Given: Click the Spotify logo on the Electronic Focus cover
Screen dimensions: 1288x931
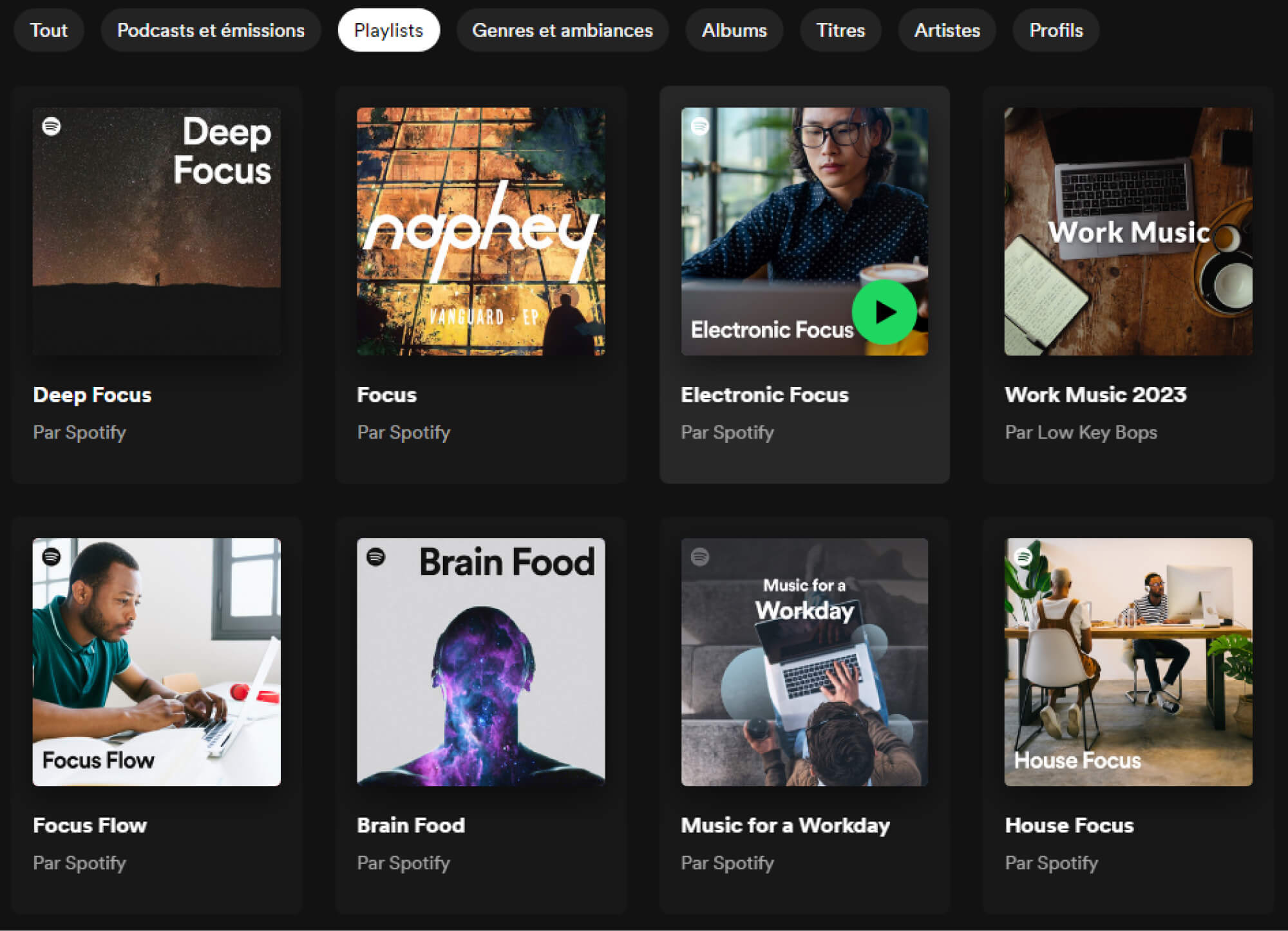Looking at the screenshot, I should [x=701, y=128].
